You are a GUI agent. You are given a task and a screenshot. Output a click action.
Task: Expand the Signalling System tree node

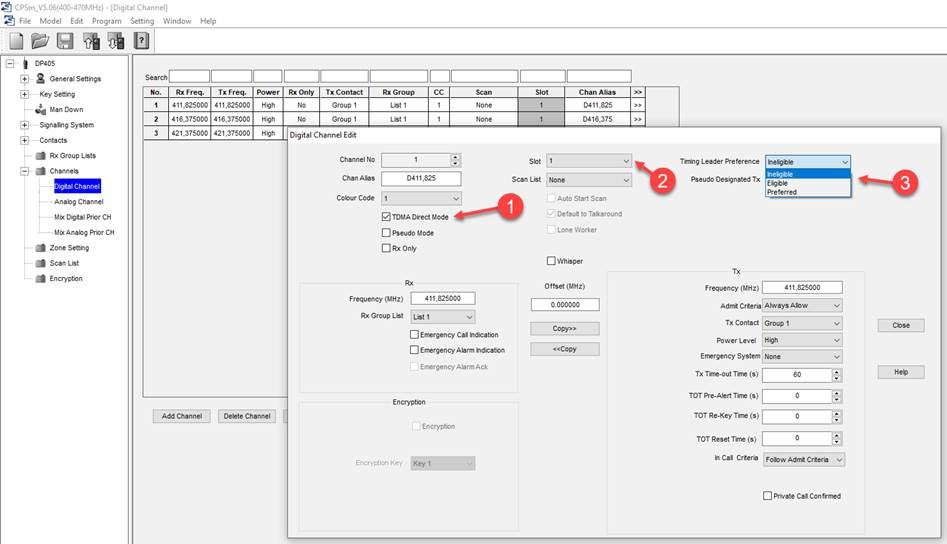[x=24, y=125]
